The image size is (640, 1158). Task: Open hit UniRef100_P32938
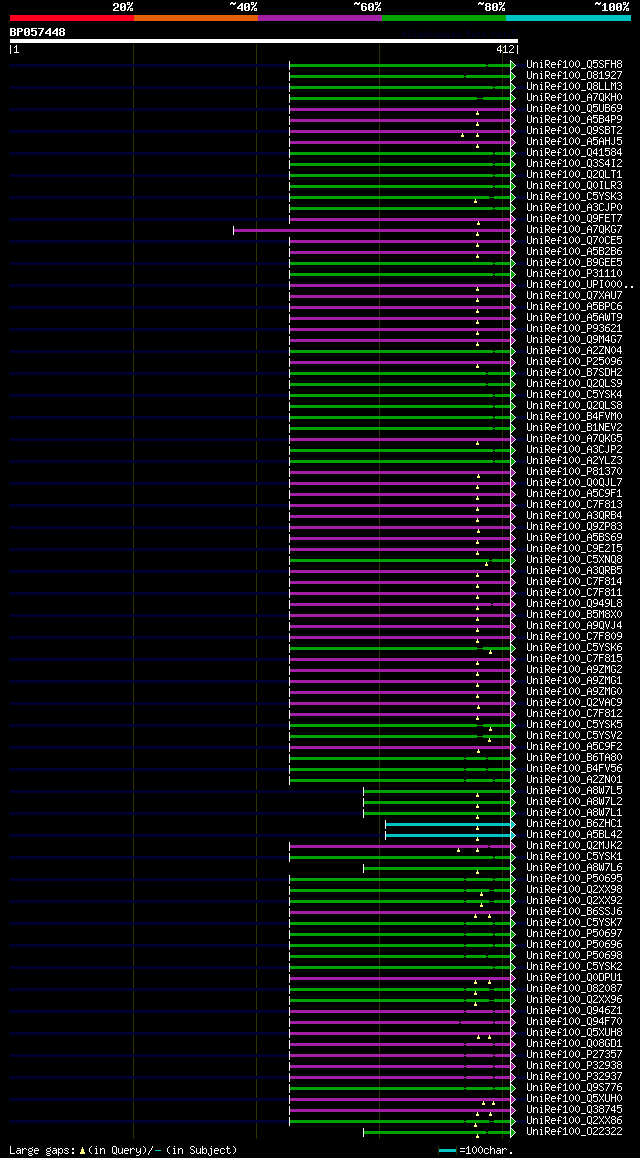click(x=574, y=1066)
